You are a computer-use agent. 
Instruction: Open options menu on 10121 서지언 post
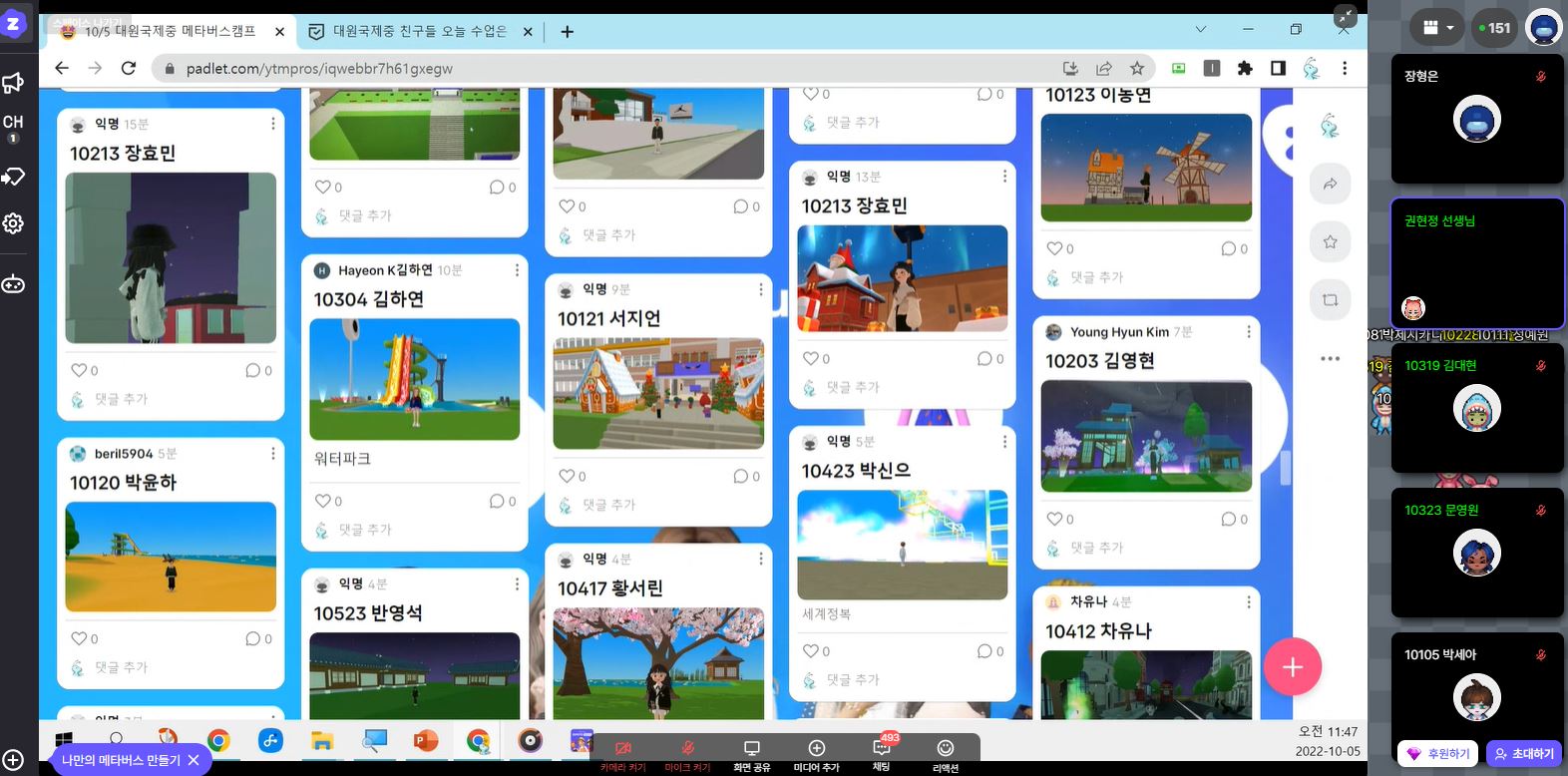760,289
